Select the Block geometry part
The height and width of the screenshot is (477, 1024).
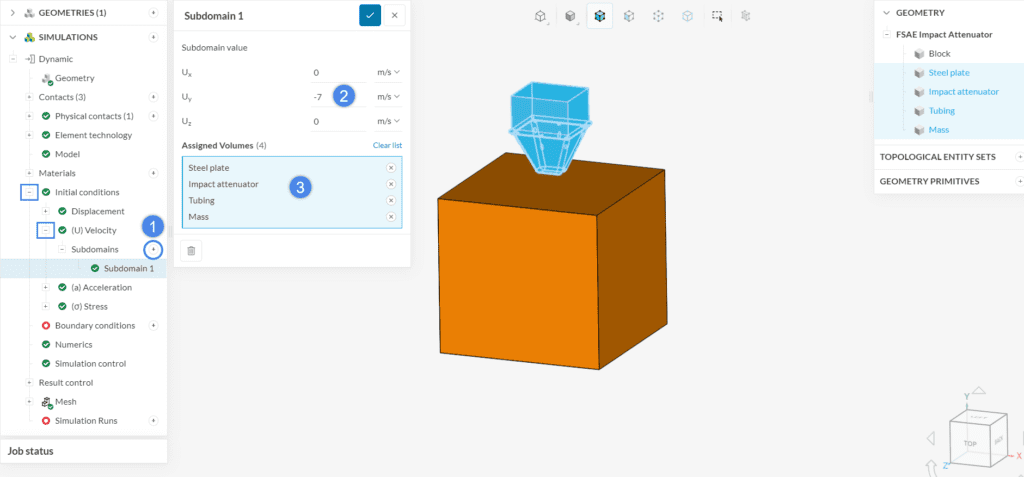pos(939,54)
